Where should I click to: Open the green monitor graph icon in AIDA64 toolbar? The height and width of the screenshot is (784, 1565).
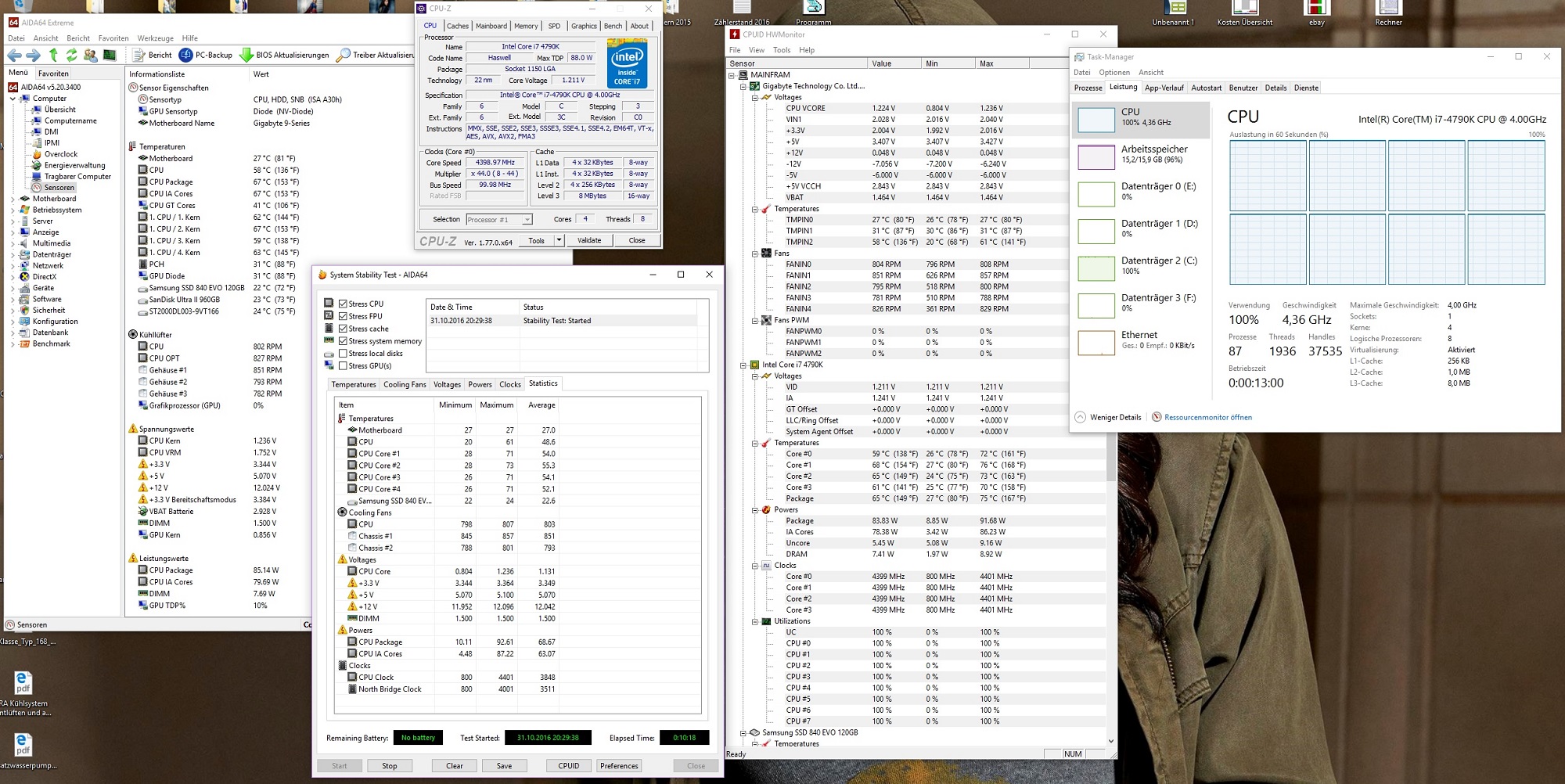point(110,55)
